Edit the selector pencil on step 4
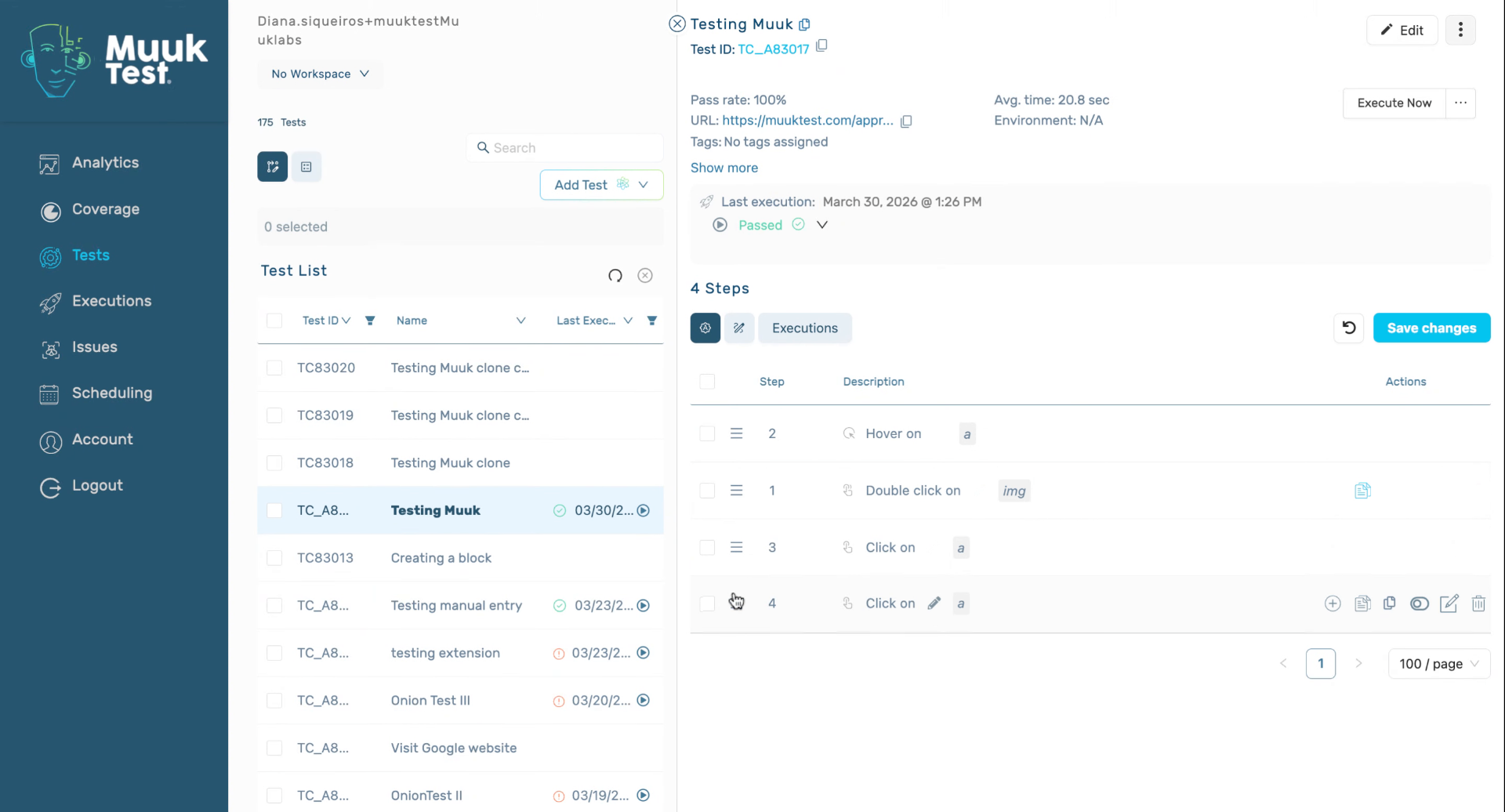 click(x=934, y=604)
